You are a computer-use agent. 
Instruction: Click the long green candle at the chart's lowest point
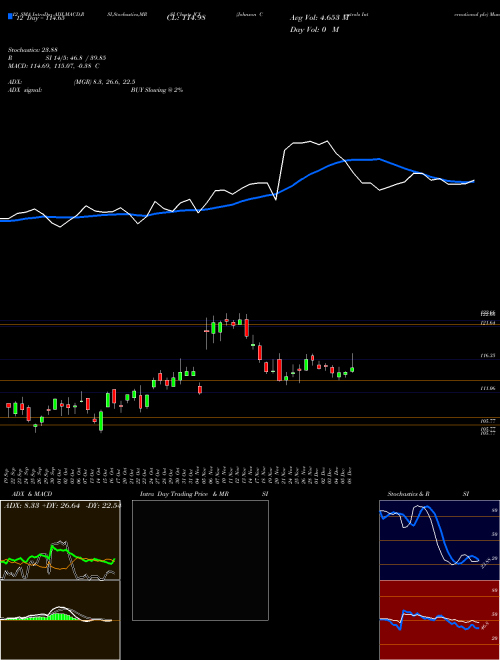point(101,421)
